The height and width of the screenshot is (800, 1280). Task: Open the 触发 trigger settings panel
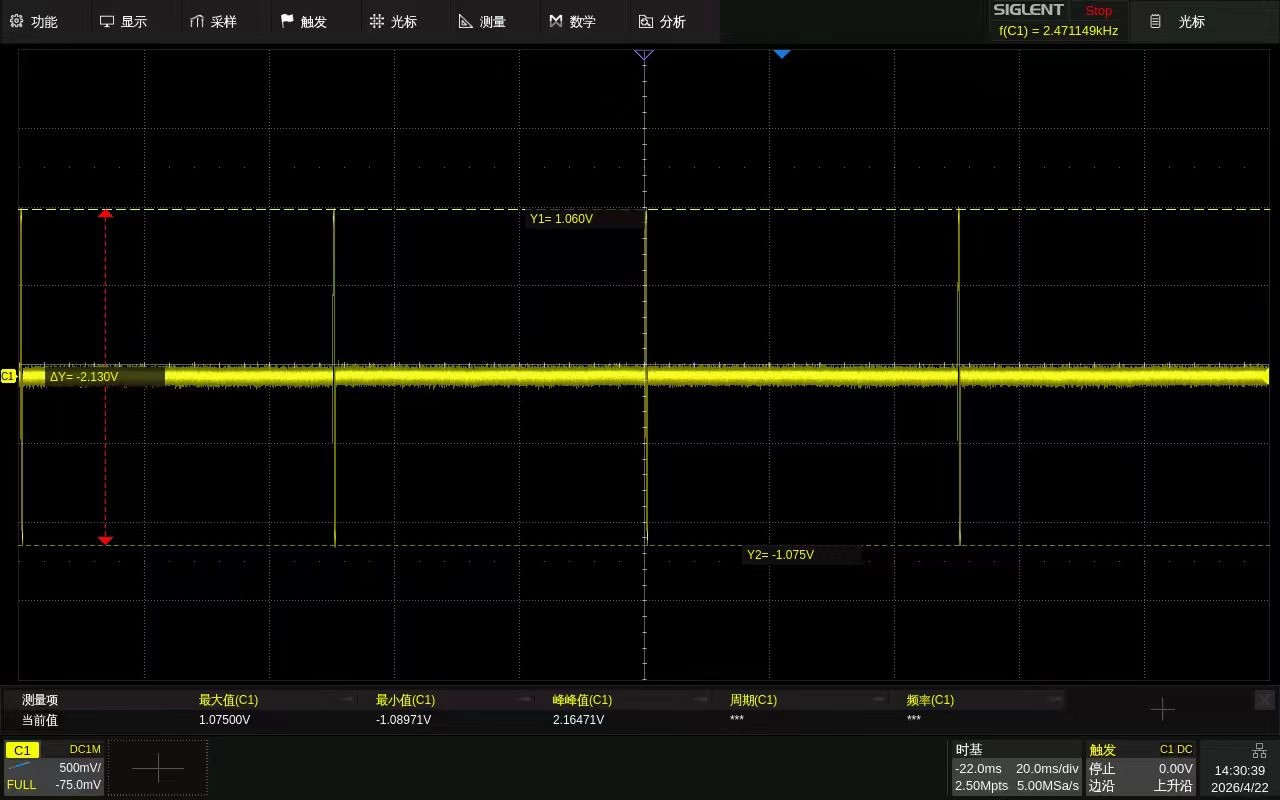[x=1141, y=767]
